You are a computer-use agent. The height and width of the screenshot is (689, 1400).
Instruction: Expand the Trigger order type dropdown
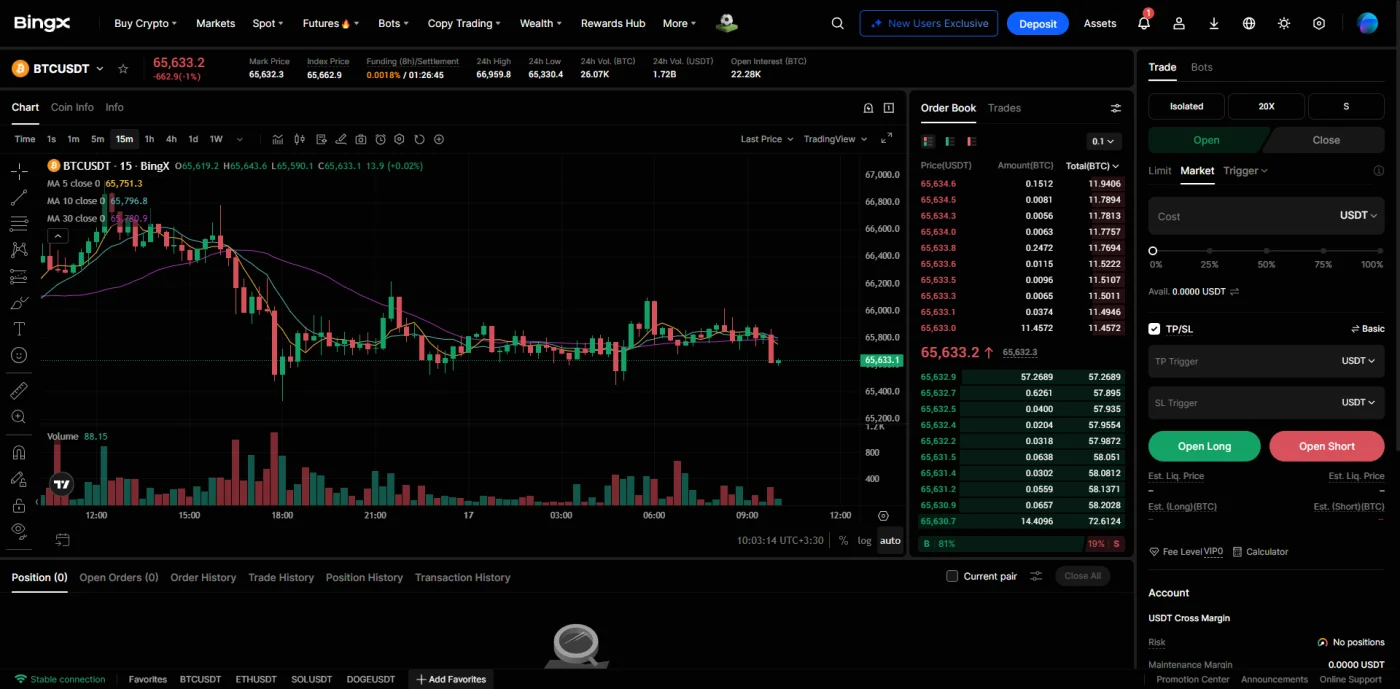pyautogui.click(x=1245, y=171)
